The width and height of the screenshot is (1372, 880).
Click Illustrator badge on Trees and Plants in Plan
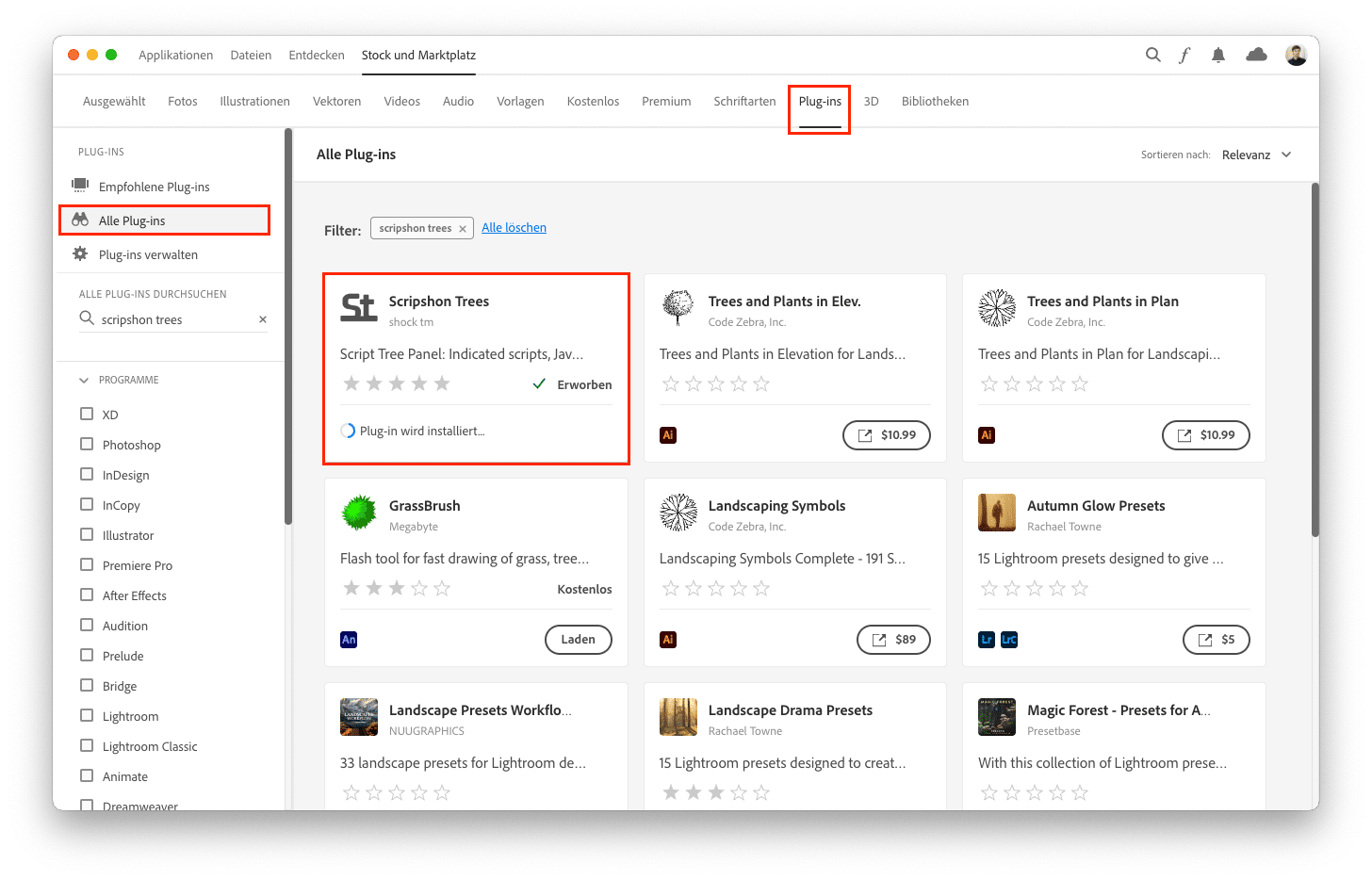987,435
